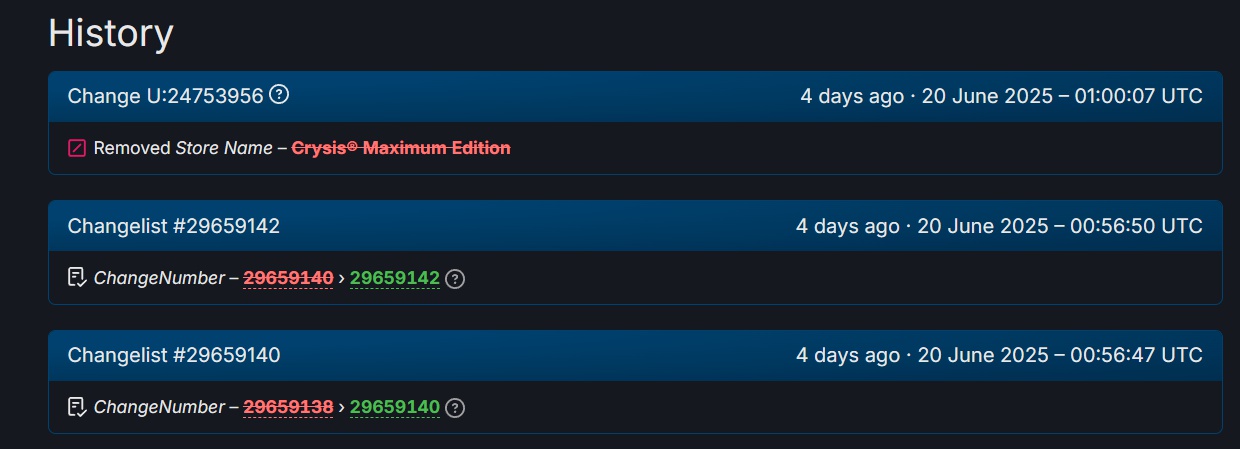
Task: Click the History heading
Action: [111, 34]
